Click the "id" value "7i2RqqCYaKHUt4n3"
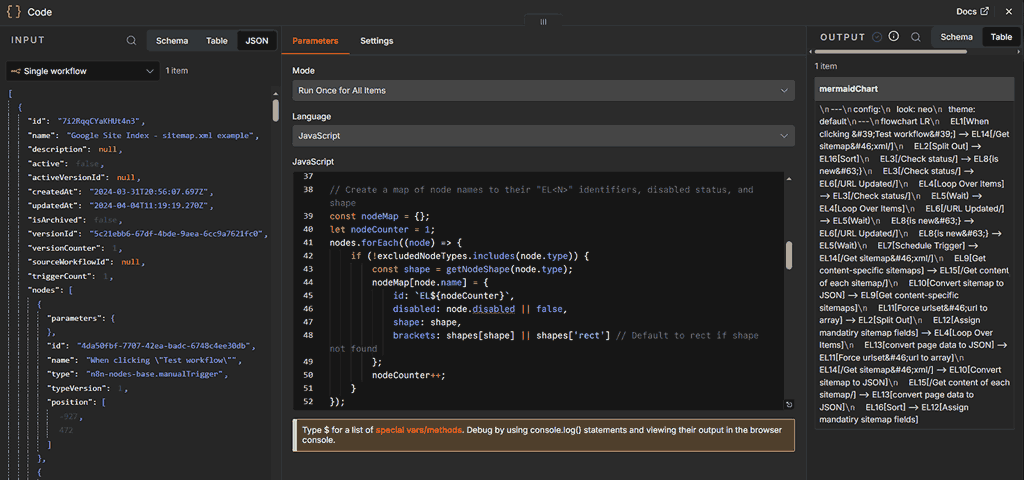Screen dimensions: 1024x480 pos(101,121)
